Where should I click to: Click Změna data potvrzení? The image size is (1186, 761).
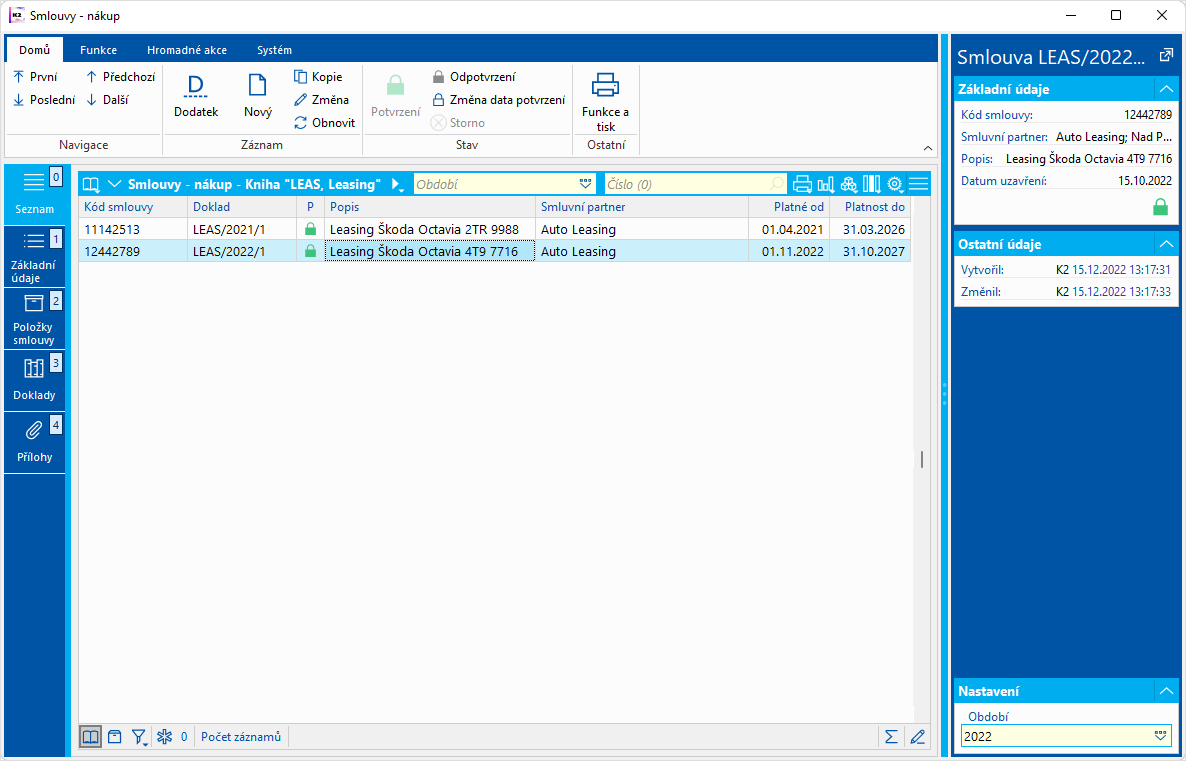click(498, 100)
